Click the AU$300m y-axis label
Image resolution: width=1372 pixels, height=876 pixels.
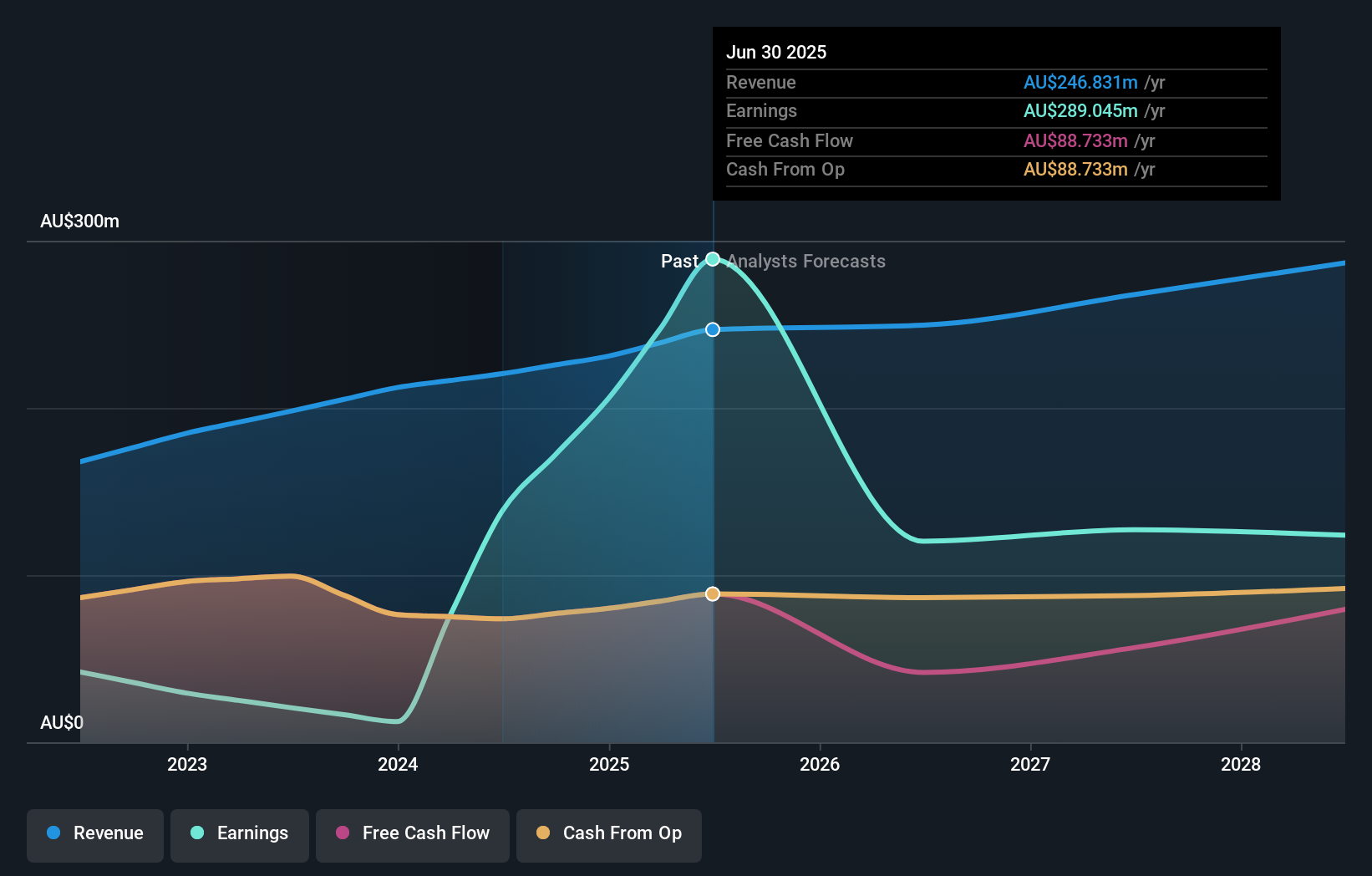point(80,222)
